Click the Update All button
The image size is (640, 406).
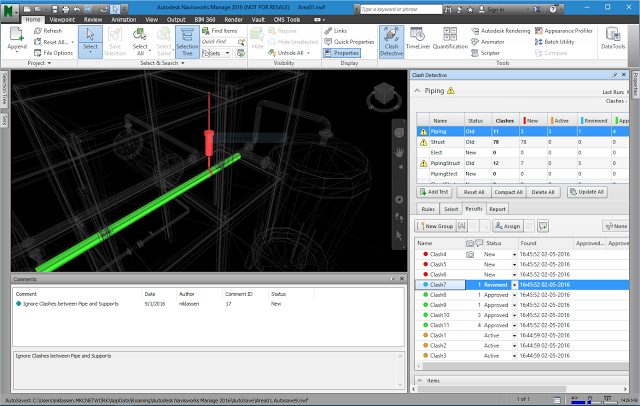click(587, 192)
